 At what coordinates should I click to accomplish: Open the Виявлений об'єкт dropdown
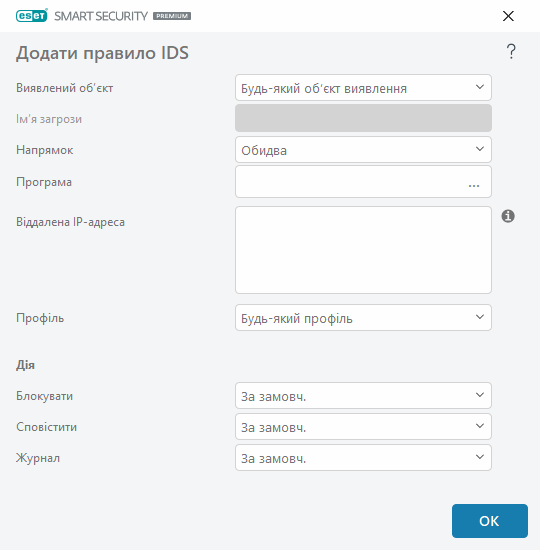(363, 88)
